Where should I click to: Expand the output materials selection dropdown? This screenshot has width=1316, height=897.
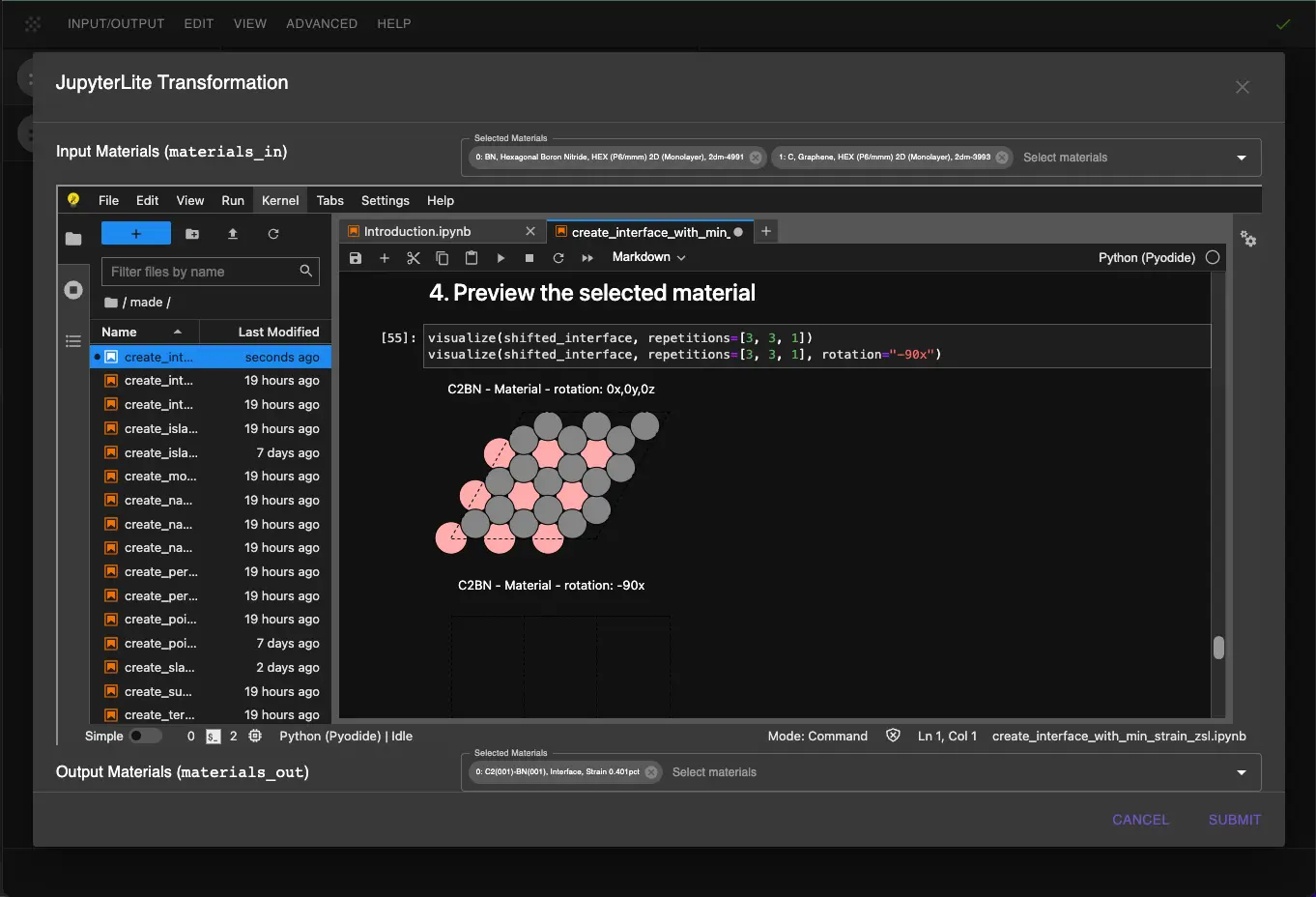[x=1242, y=772]
